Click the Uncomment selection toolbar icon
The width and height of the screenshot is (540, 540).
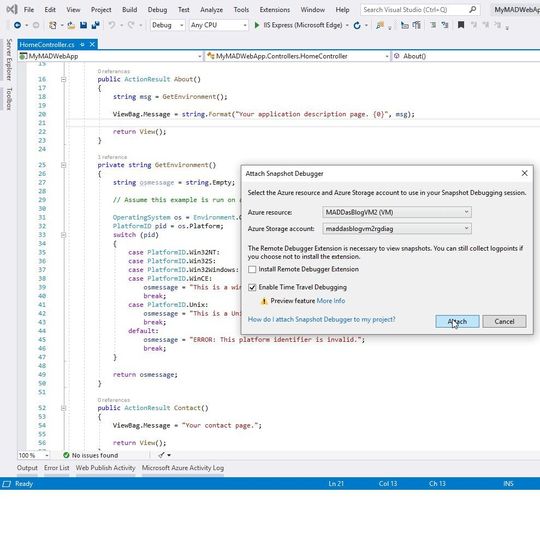click(x=417, y=25)
